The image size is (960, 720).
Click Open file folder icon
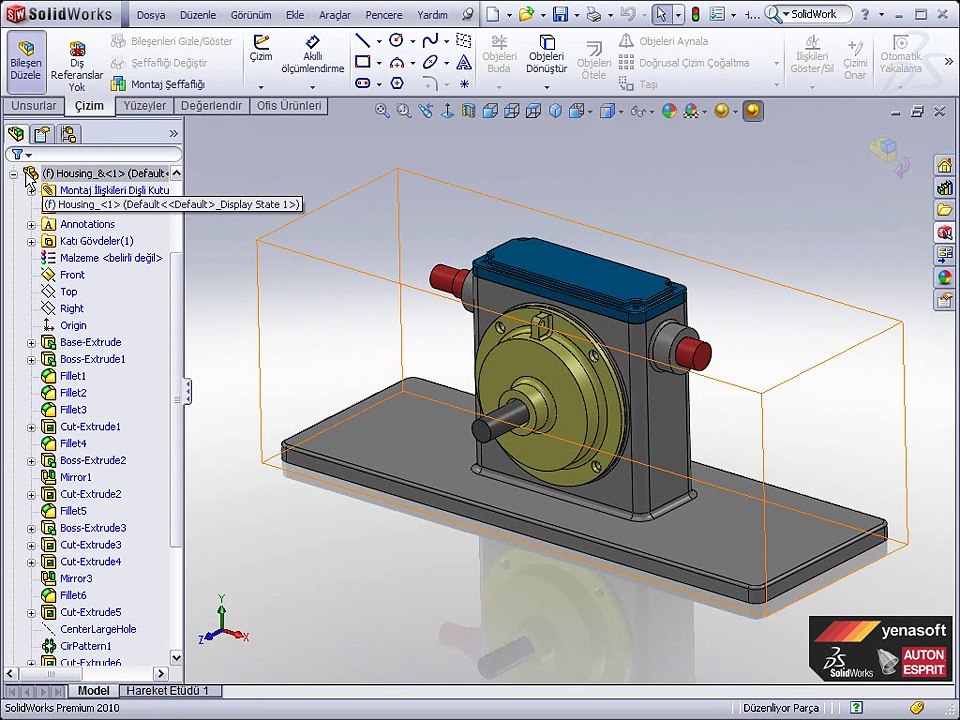coord(526,14)
